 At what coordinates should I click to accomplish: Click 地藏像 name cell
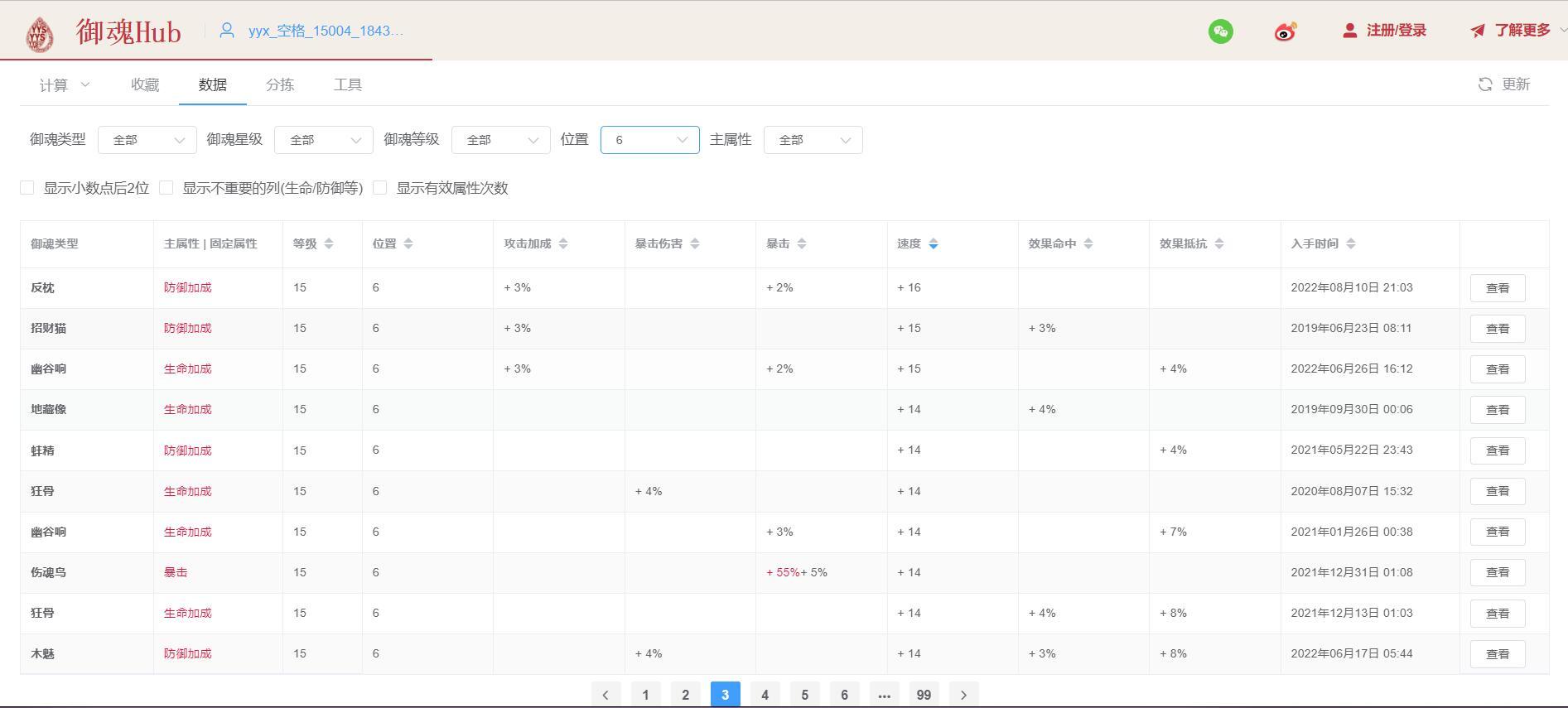point(48,409)
